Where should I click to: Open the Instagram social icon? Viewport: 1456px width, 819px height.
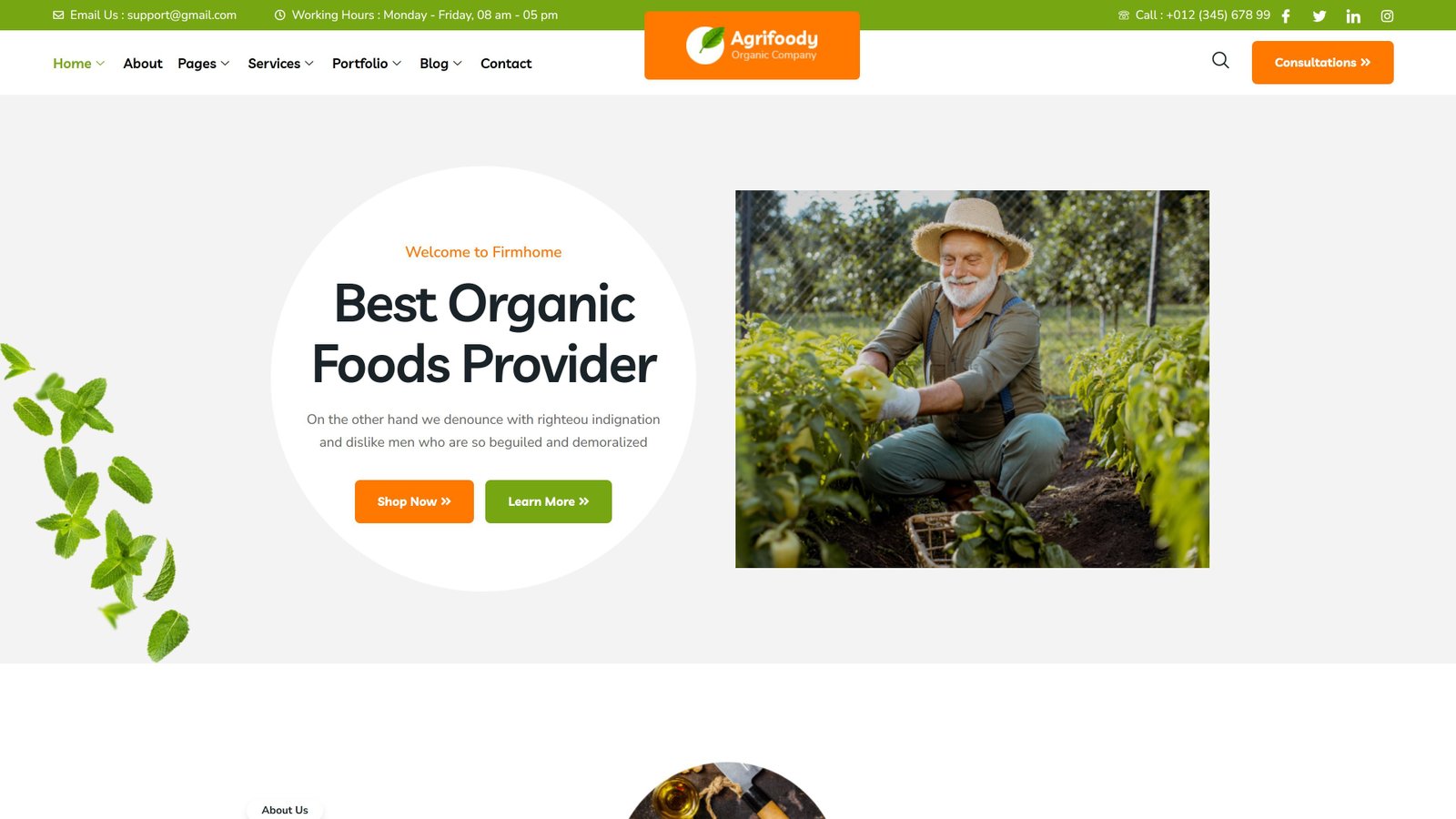(x=1387, y=16)
